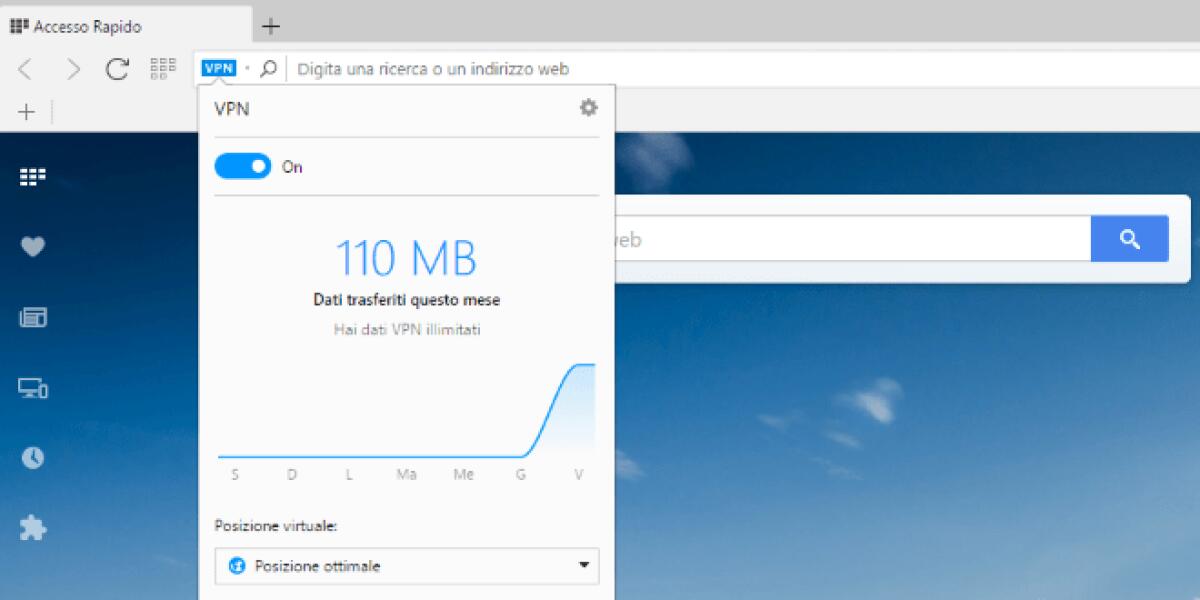Click the VPN badge in the address bar
The image size is (1200, 600).
[219, 67]
